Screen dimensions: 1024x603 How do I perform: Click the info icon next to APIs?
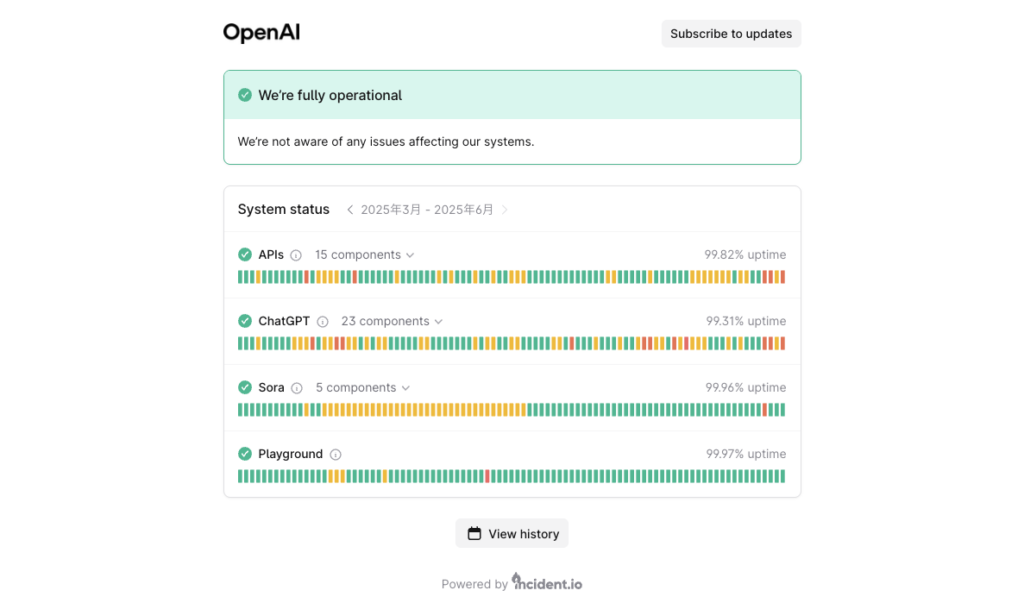pos(296,255)
